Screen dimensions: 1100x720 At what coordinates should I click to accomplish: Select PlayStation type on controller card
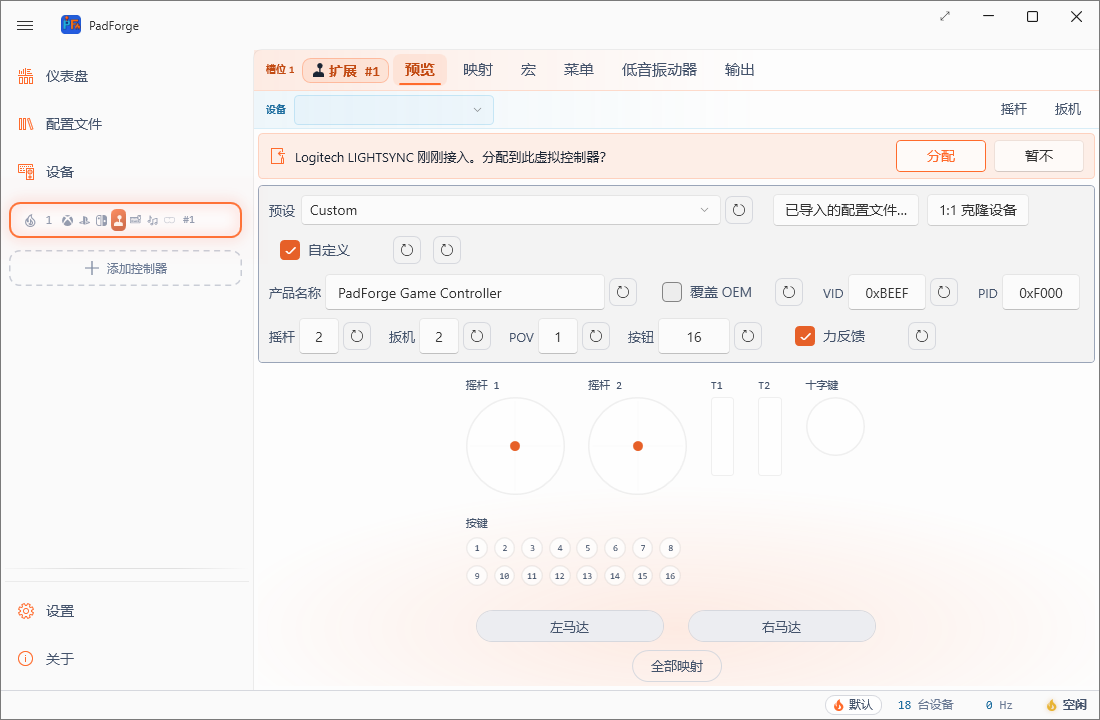click(x=84, y=220)
